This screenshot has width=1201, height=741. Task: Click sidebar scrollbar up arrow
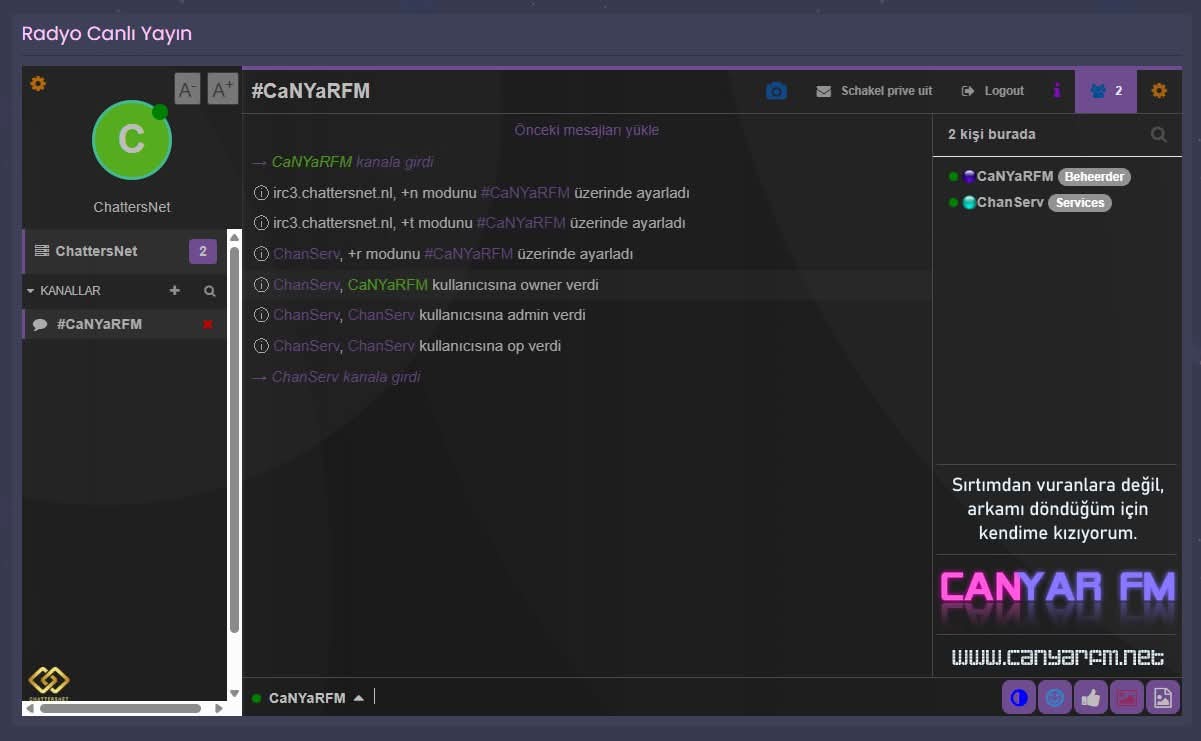pyautogui.click(x=234, y=237)
